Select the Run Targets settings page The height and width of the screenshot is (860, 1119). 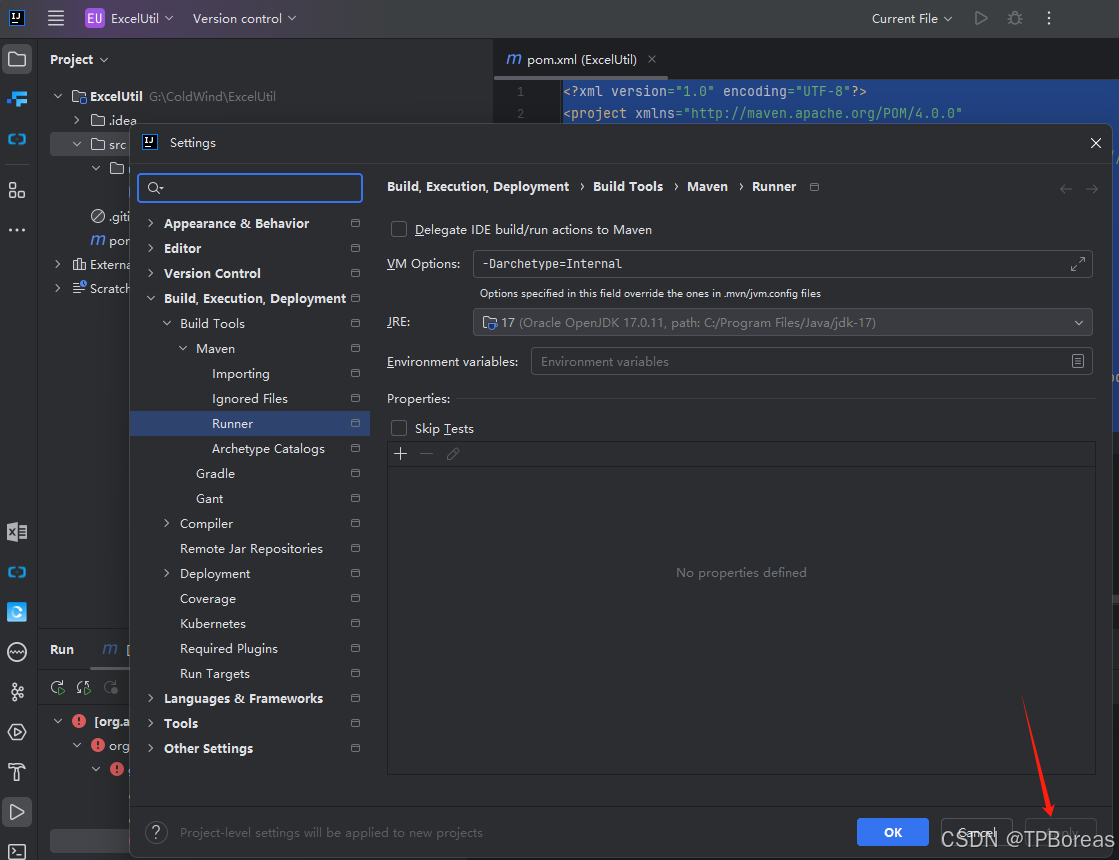(x=215, y=673)
